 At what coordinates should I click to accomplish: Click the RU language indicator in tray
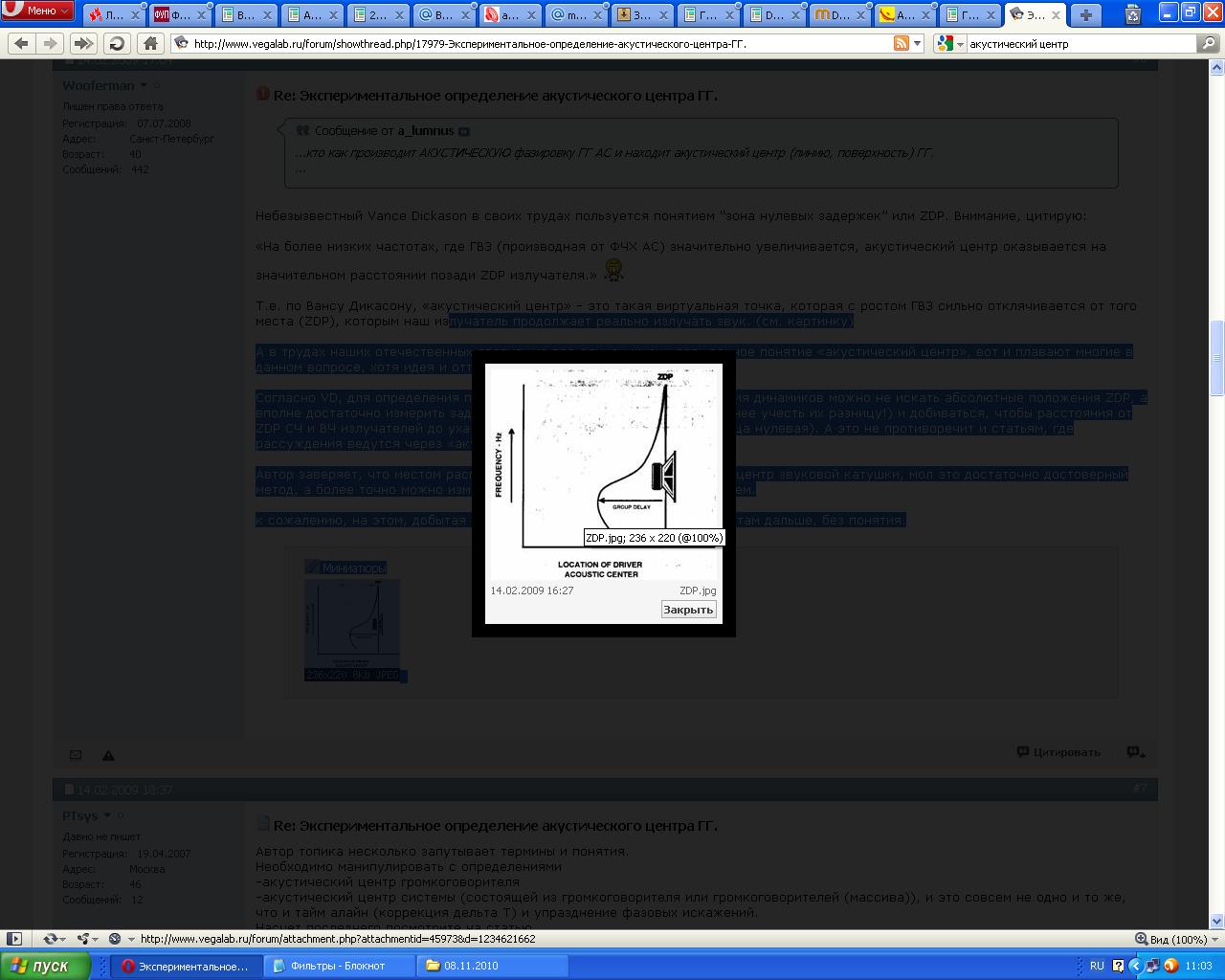(1097, 966)
